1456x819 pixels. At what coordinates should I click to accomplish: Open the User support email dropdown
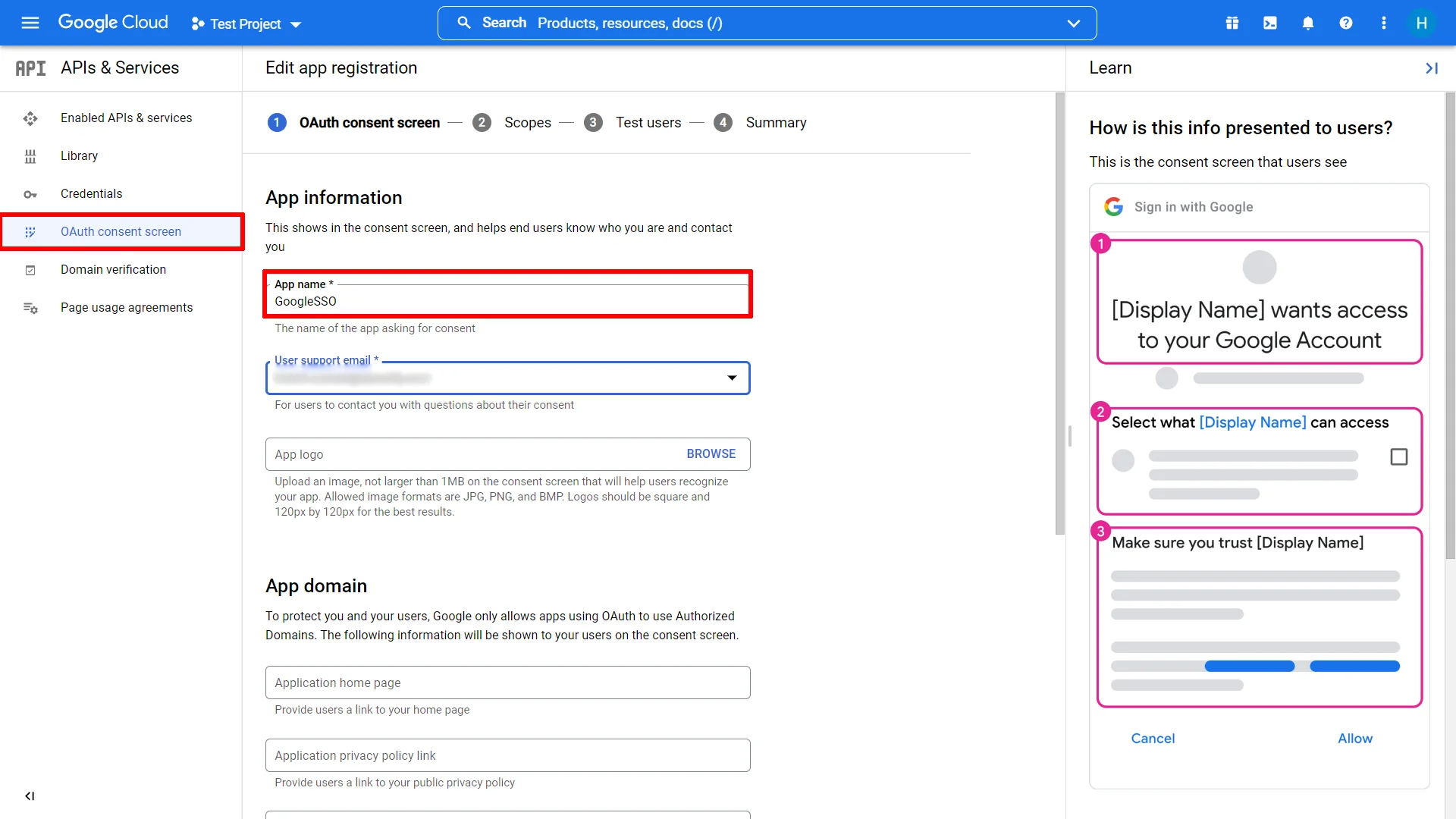point(508,378)
